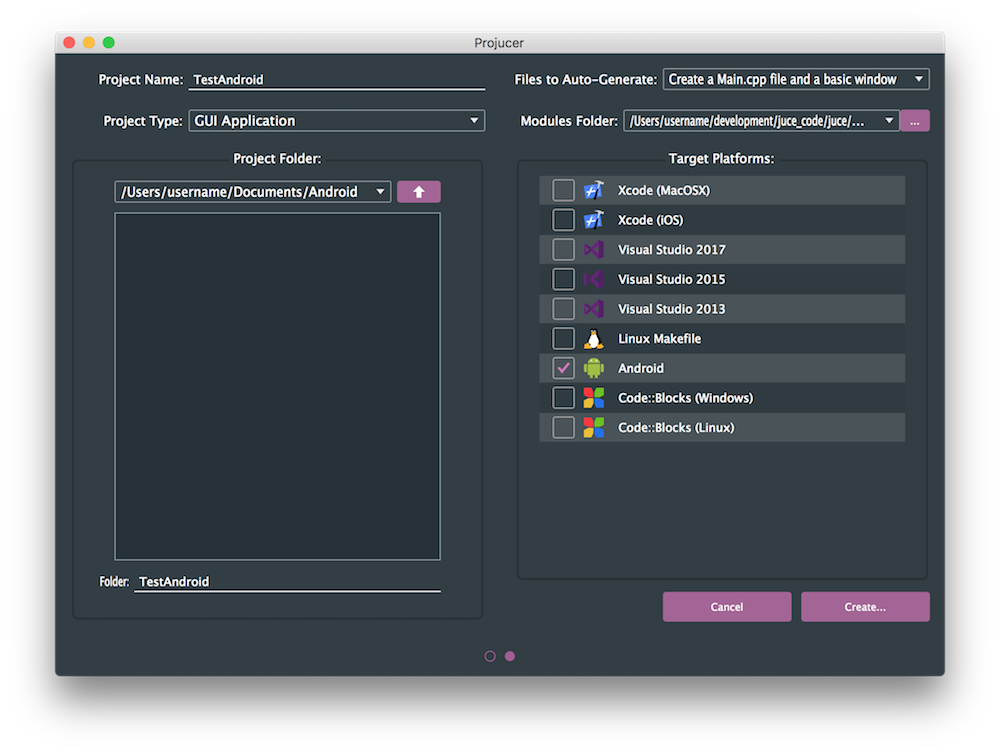
Task: Click the Visual Studio 2013 icon
Action: tap(594, 309)
